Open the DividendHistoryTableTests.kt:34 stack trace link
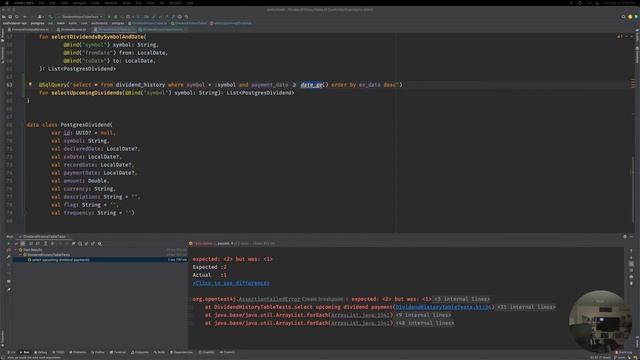The width and height of the screenshot is (640, 360). pos(443,307)
